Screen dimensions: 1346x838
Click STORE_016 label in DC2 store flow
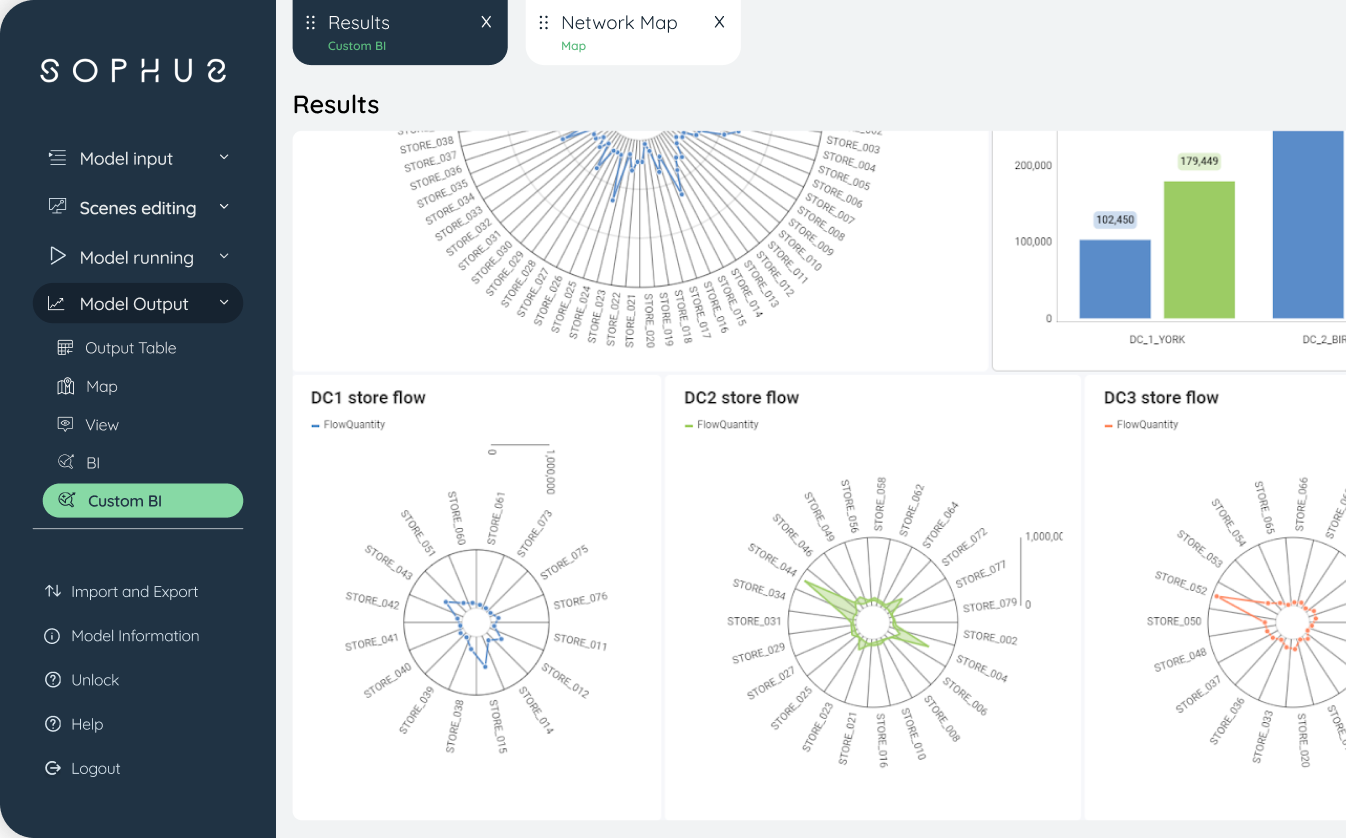tap(883, 740)
